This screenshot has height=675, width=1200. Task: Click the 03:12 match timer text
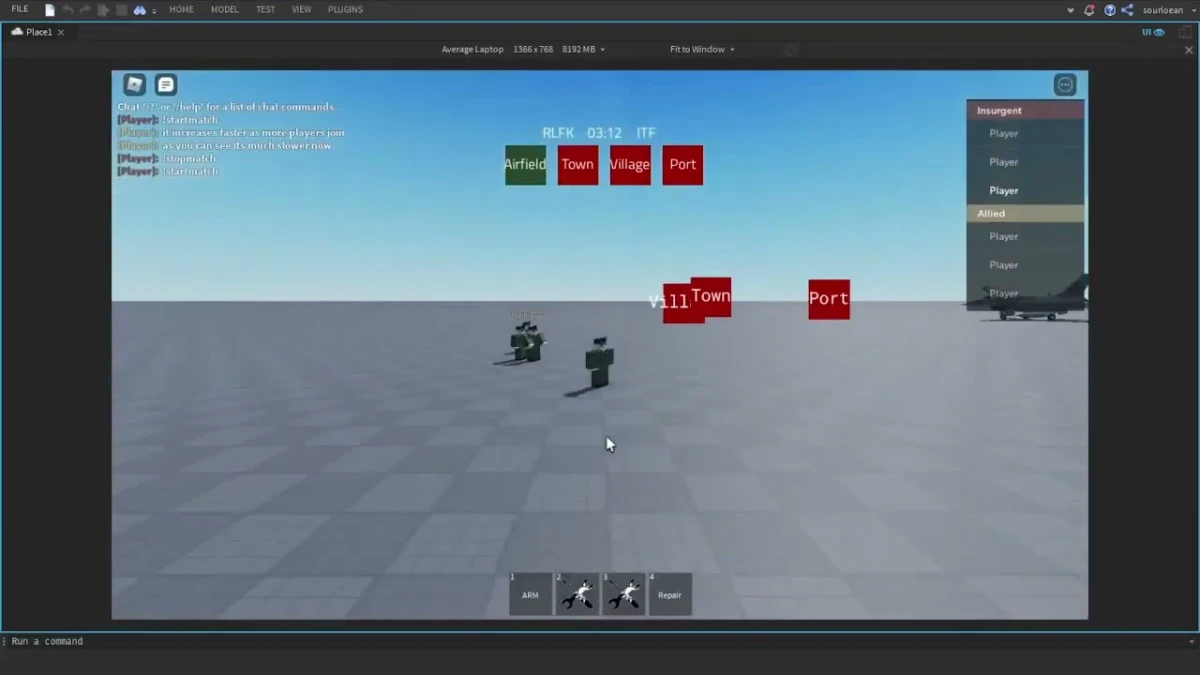(x=604, y=133)
